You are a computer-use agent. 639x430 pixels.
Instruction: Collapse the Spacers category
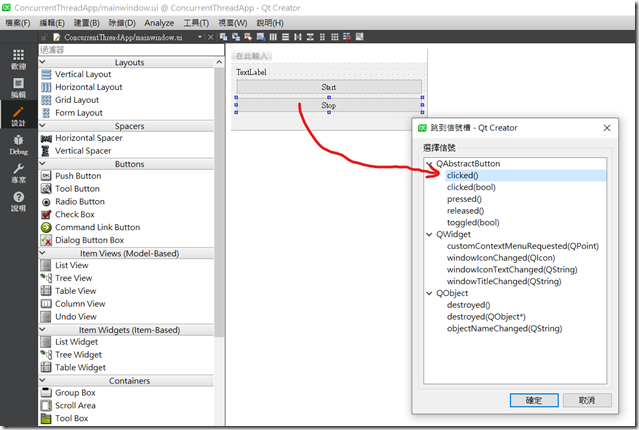42,126
